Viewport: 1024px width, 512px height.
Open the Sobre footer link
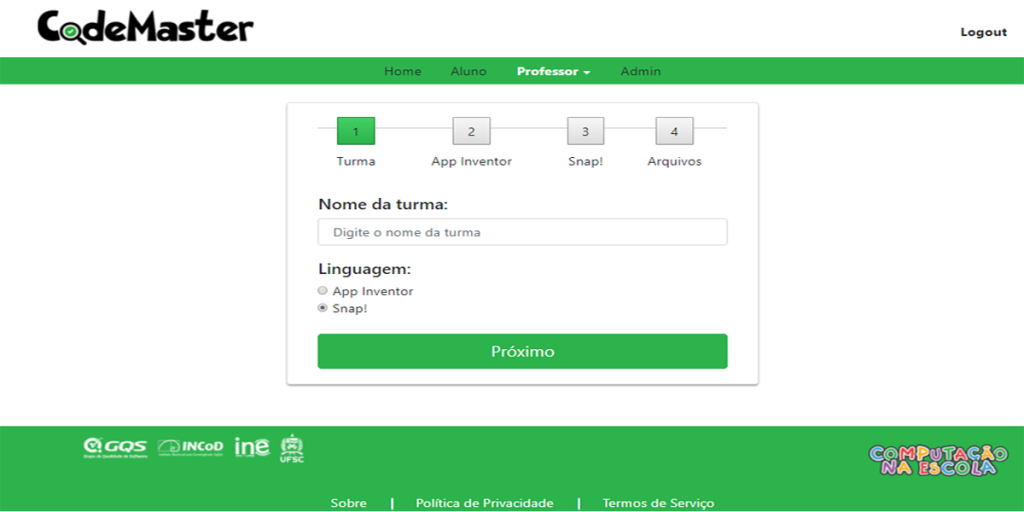[349, 504]
